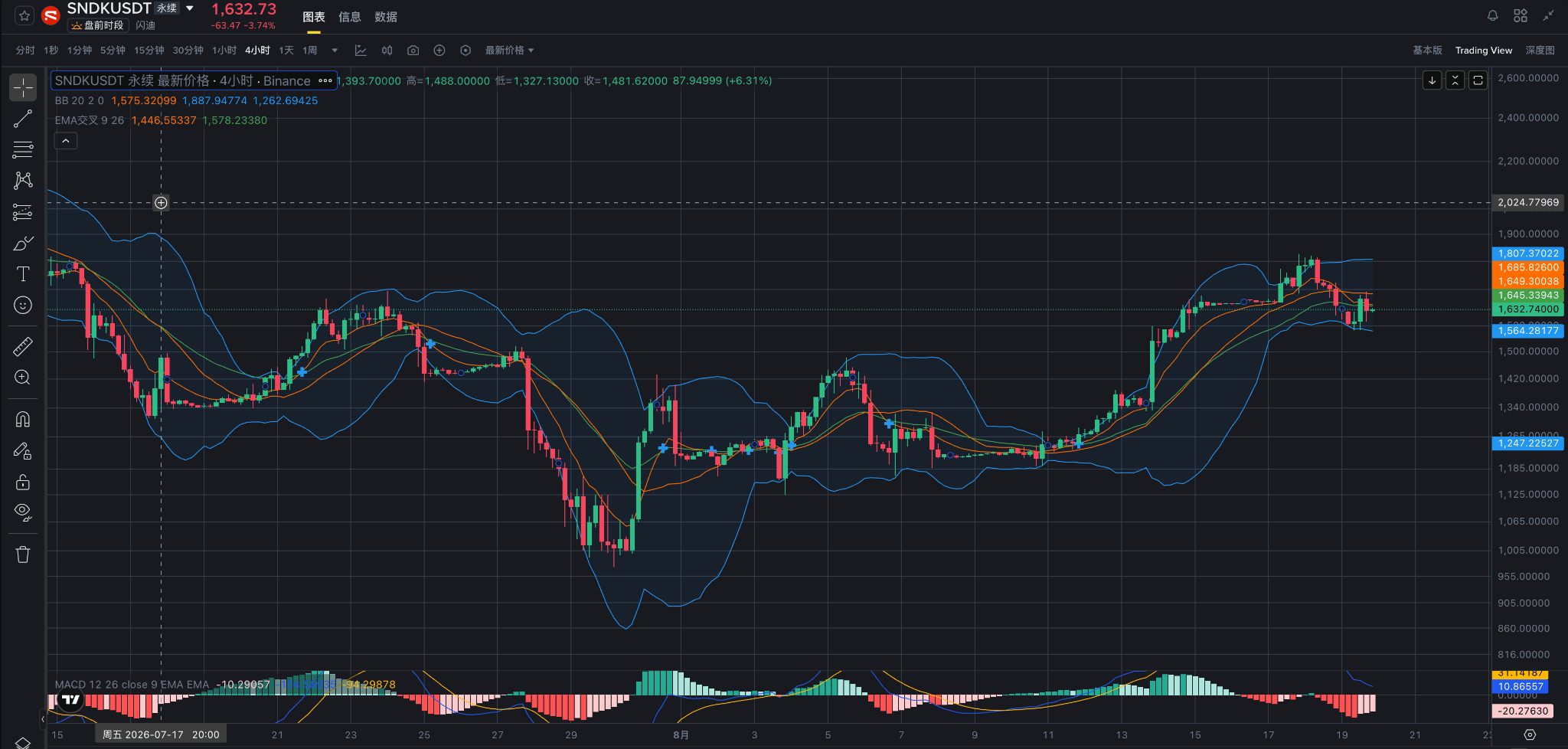Click the TradingView logo near MACD pane
Viewport: 1568px width, 749px height.
tap(70, 699)
